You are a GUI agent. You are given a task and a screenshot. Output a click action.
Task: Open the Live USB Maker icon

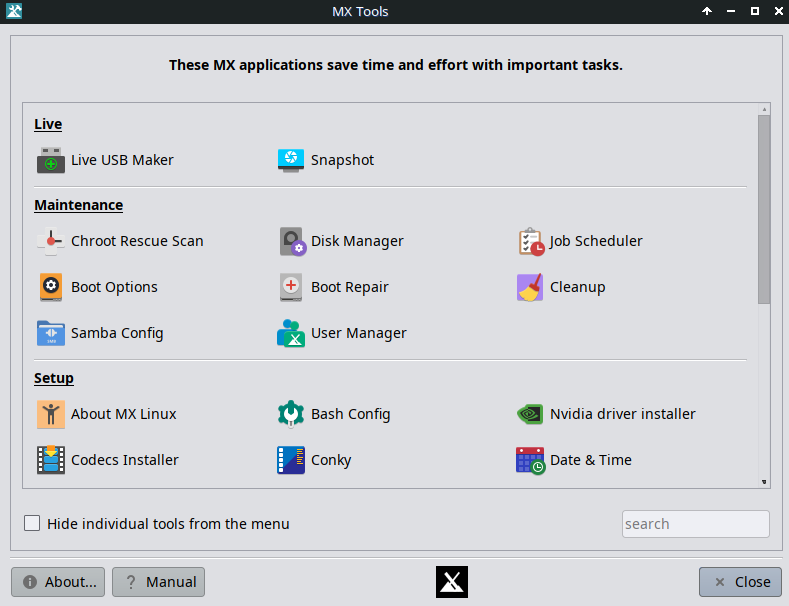pyautogui.click(x=51, y=160)
